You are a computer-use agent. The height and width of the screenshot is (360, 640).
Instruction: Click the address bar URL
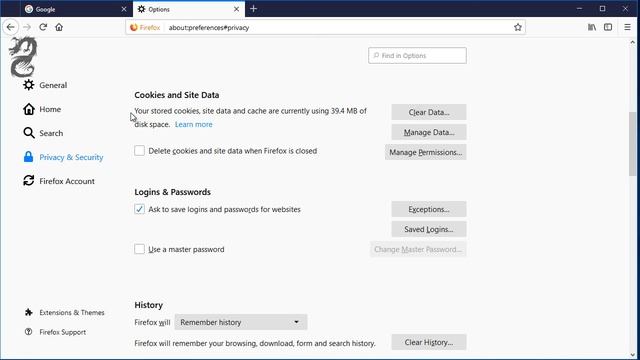(209, 28)
